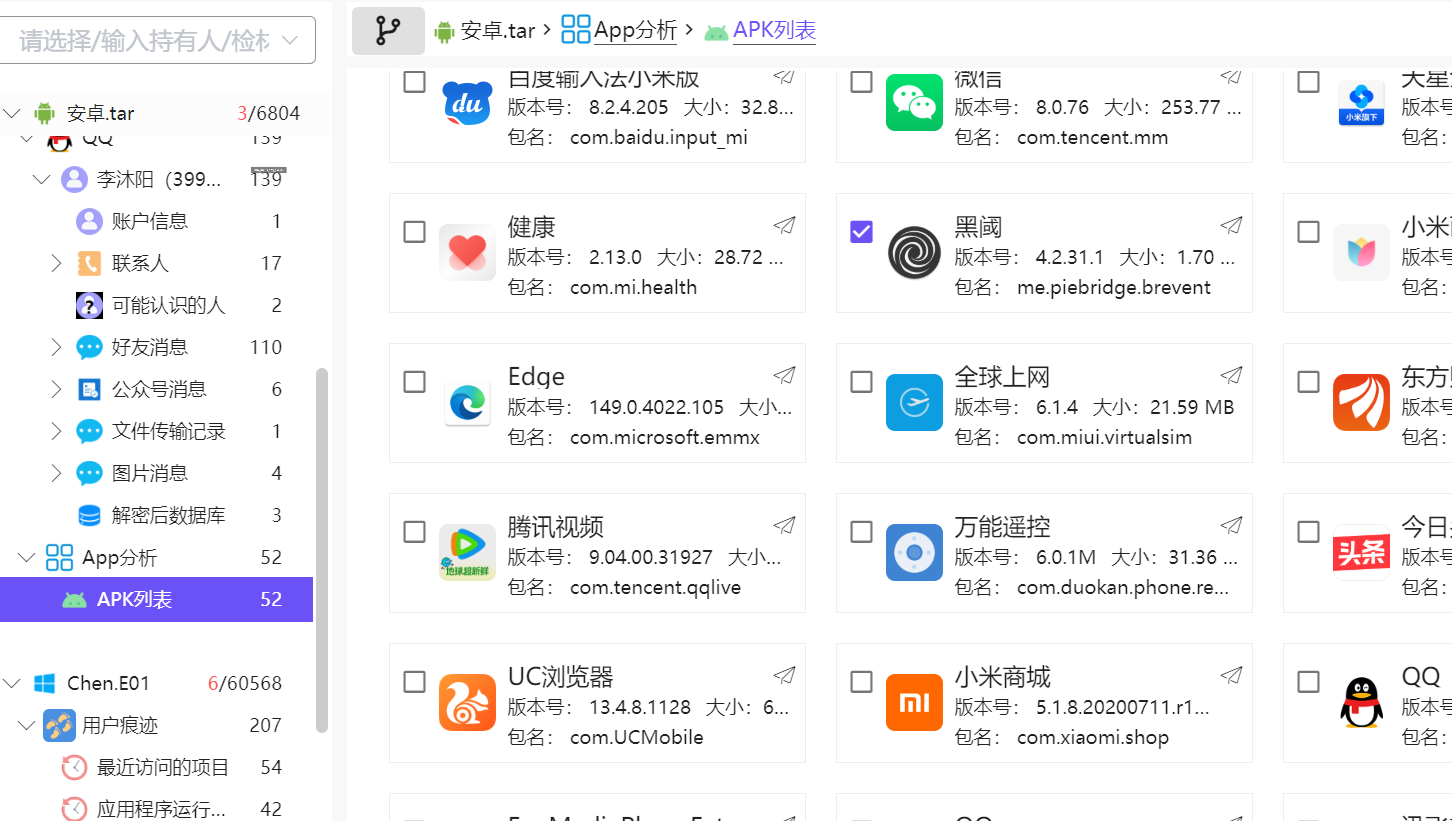Screen dimensions: 1452x821
Task: Go to 安卓.tar breadcrumb link
Action: 498,31
